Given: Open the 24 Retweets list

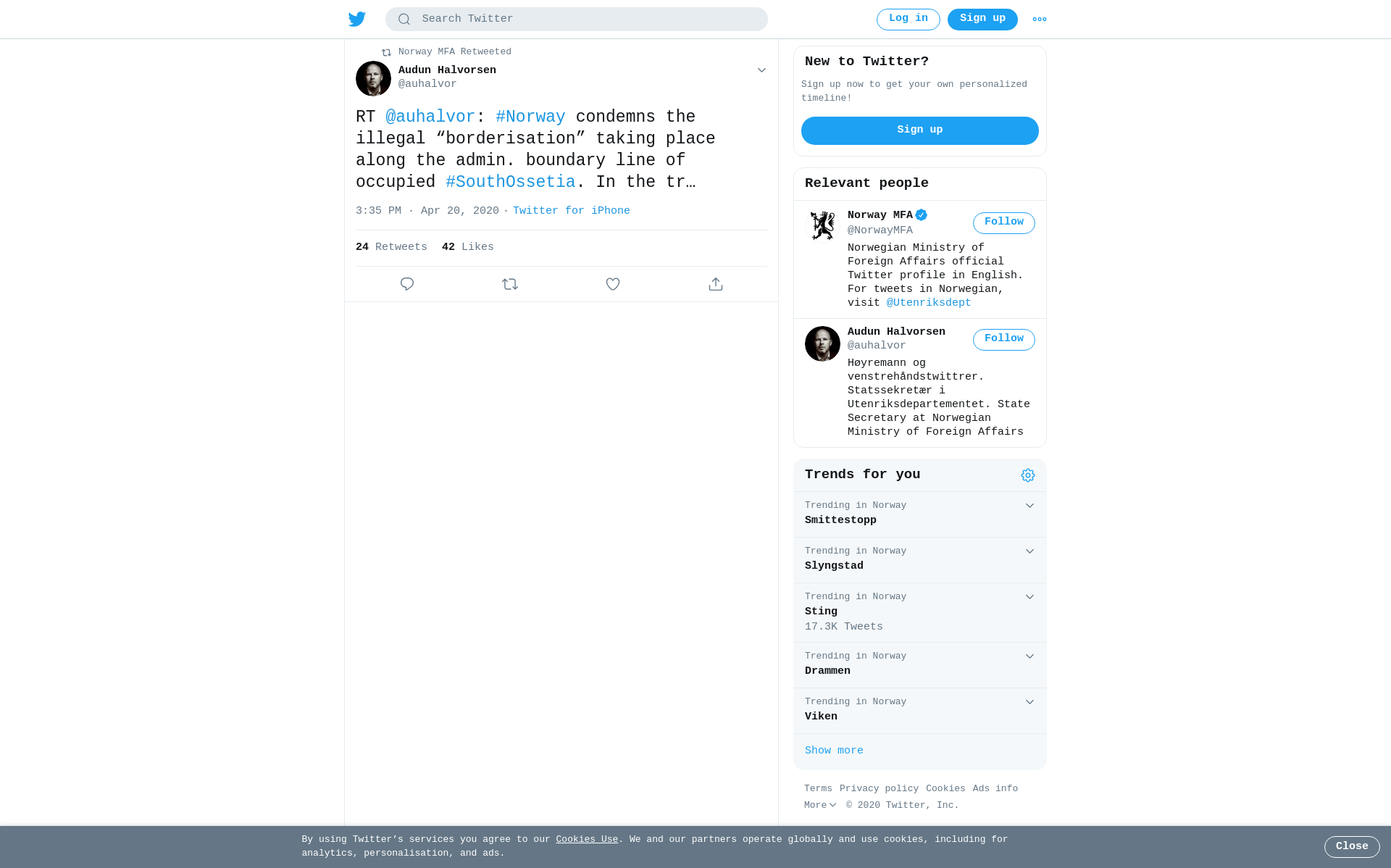Looking at the screenshot, I should [x=391, y=247].
